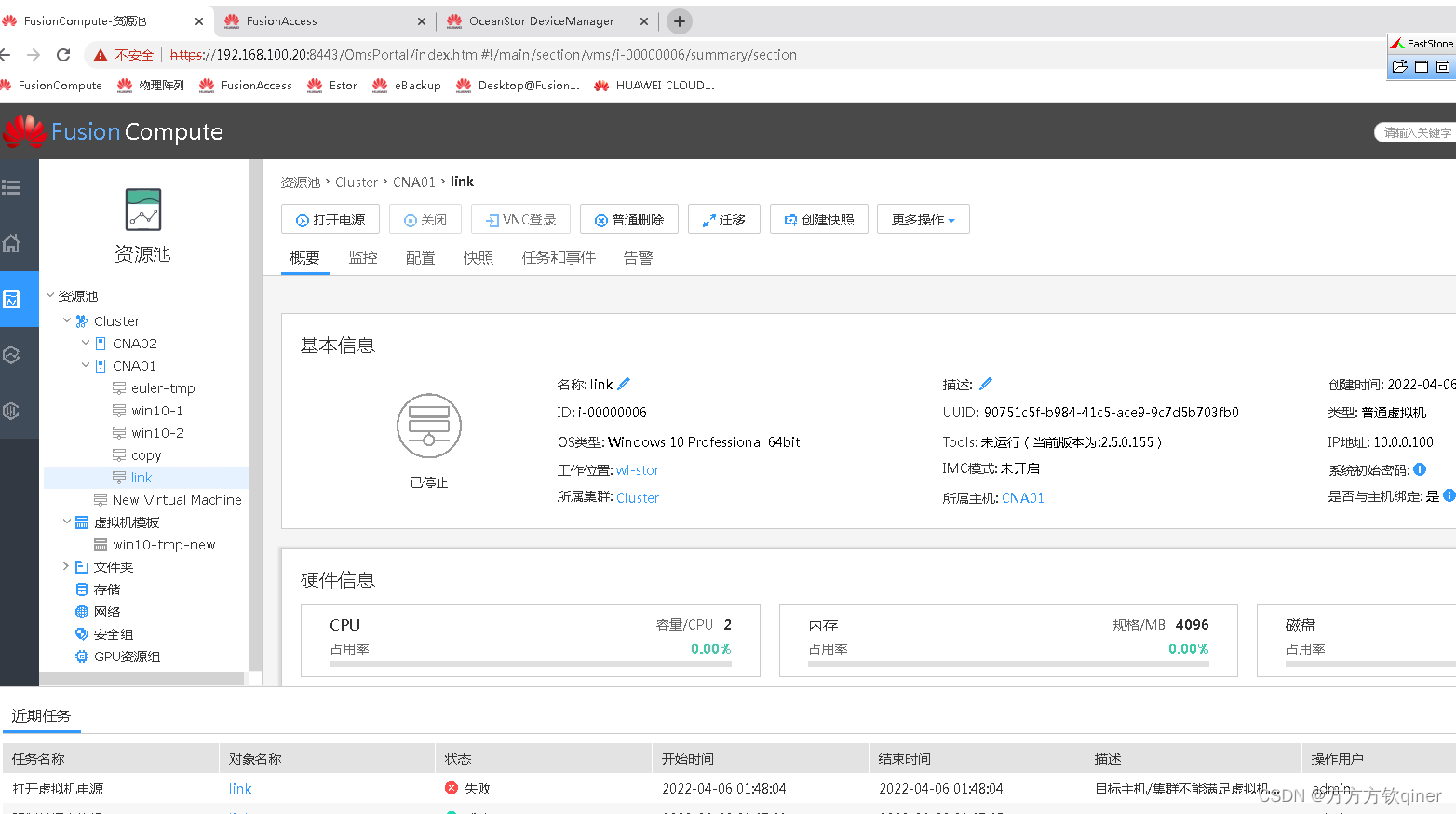Open the CNA01 host link
1456x814 pixels.
point(1023,498)
